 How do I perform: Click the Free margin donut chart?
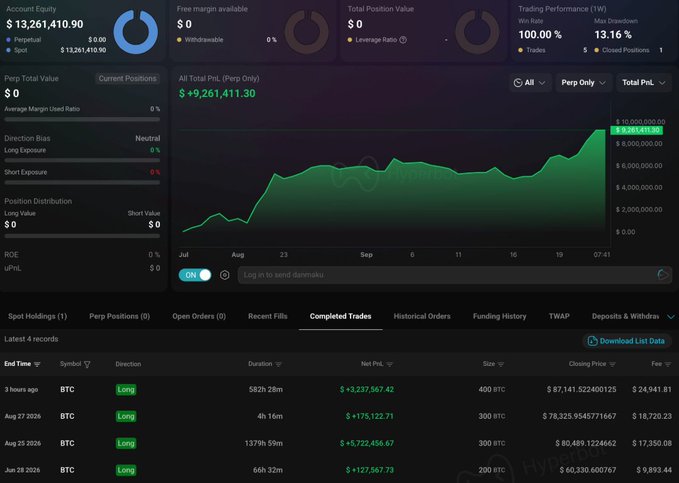[x=307, y=32]
